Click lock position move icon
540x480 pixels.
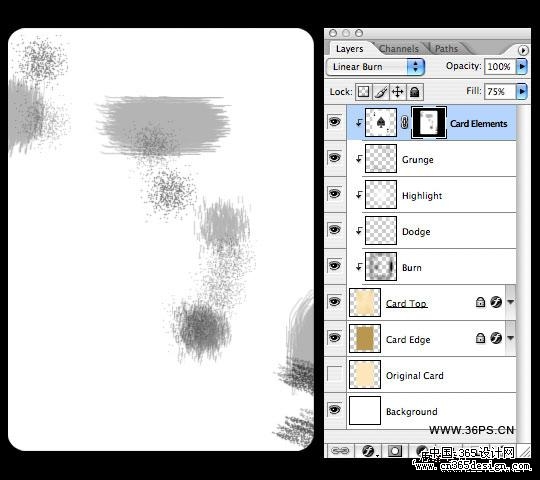[397, 92]
